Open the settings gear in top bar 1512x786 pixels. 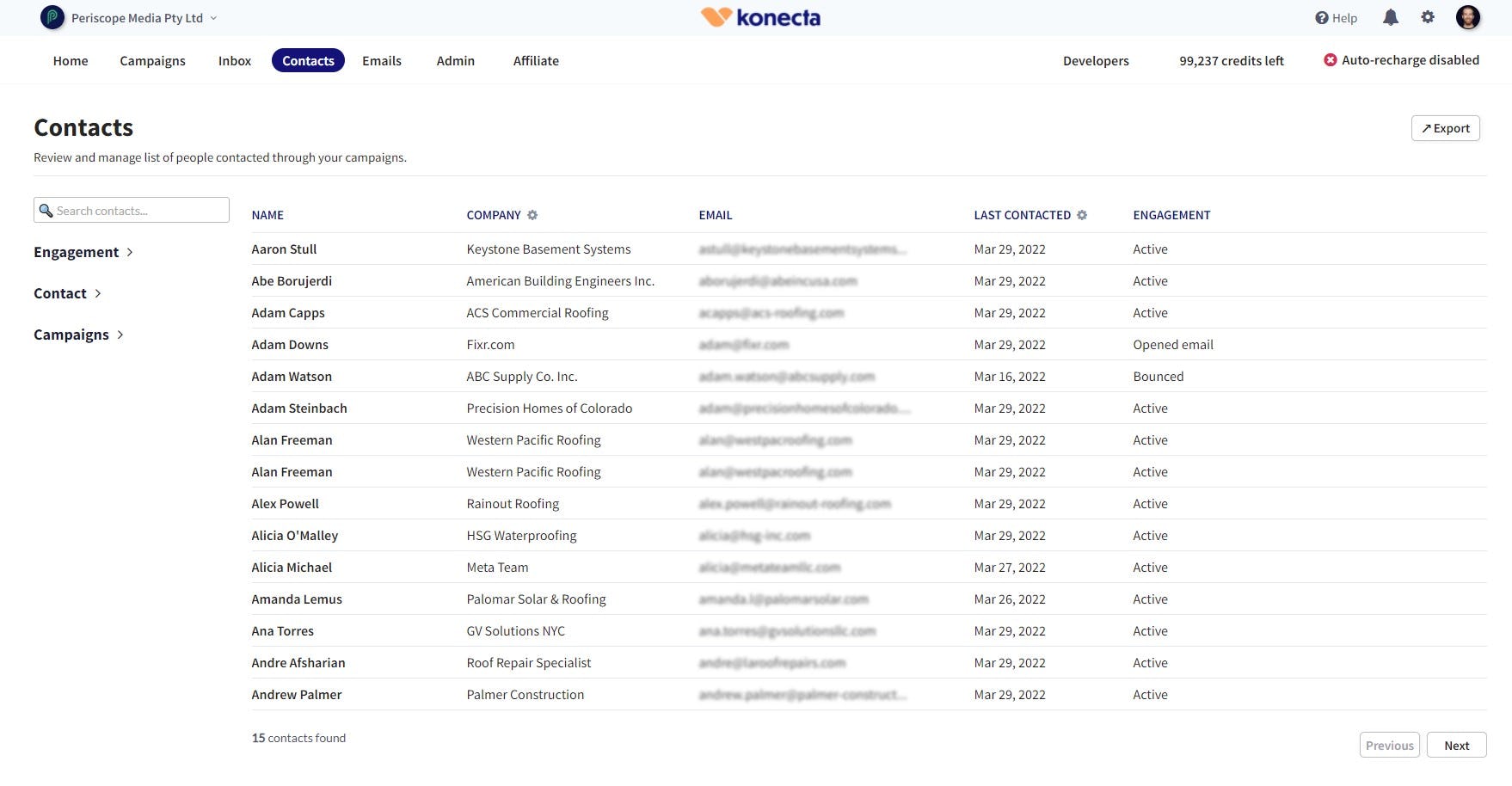[1428, 16]
